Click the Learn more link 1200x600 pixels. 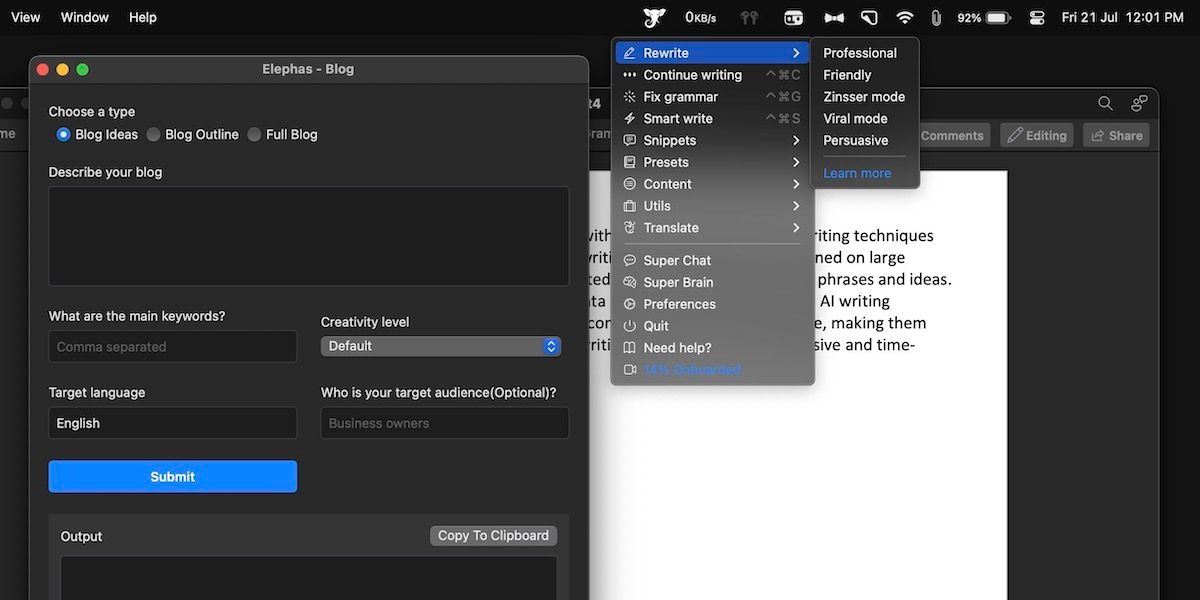pos(857,173)
